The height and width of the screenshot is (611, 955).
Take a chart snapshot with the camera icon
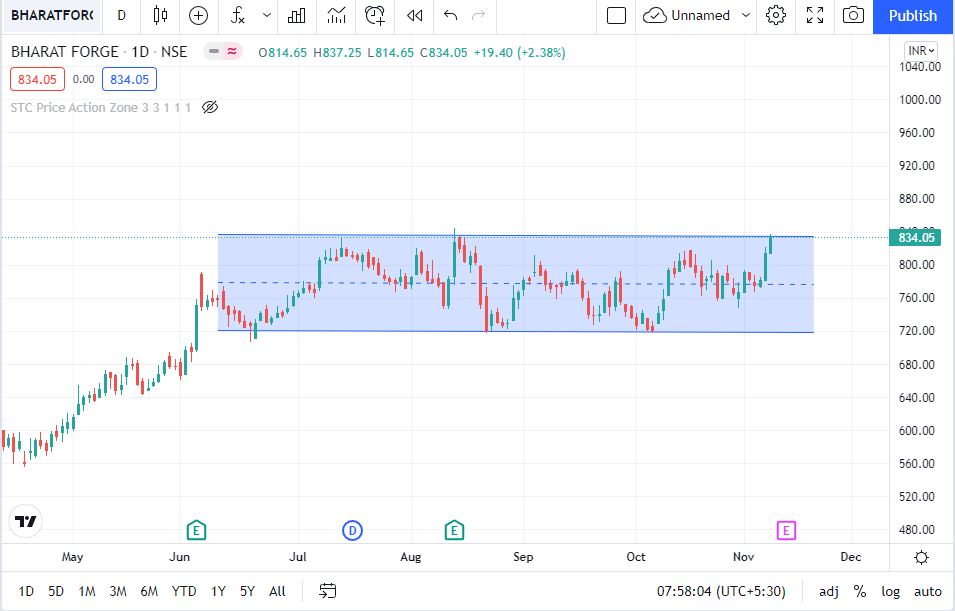pos(853,15)
